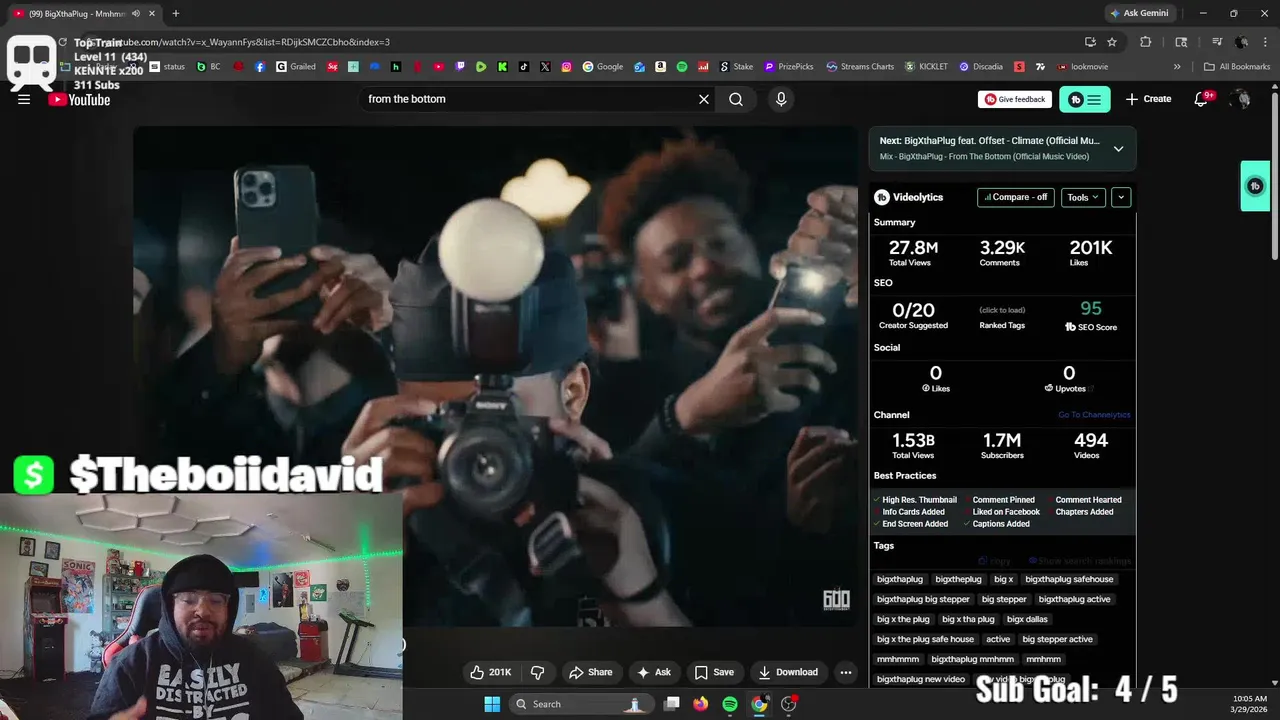Open a new browser tab
1280x720 pixels.
click(176, 14)
